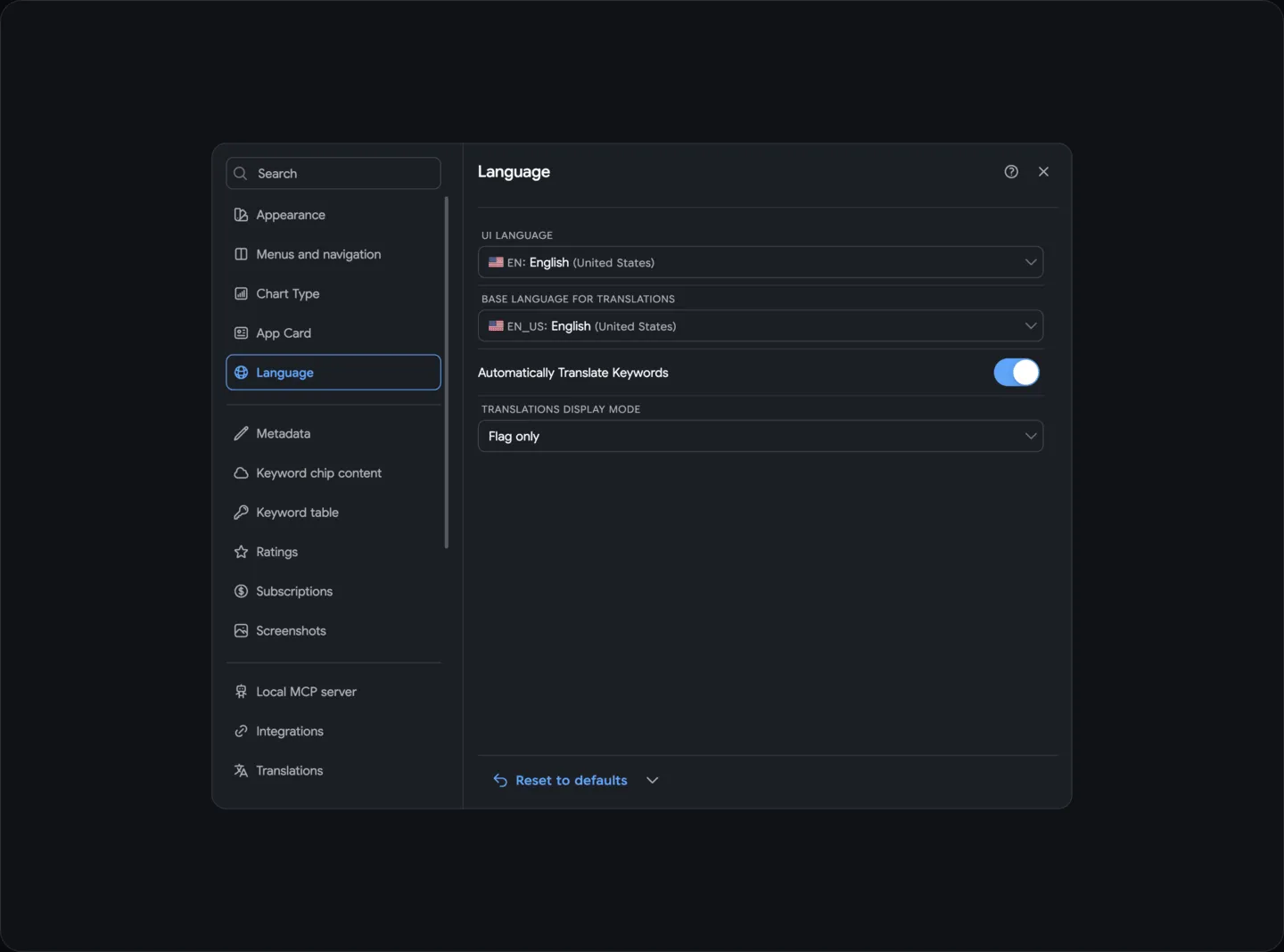The image size is (1284, 952).
Task: Click the help question mark icon
Action: [x=1011, y=172]
